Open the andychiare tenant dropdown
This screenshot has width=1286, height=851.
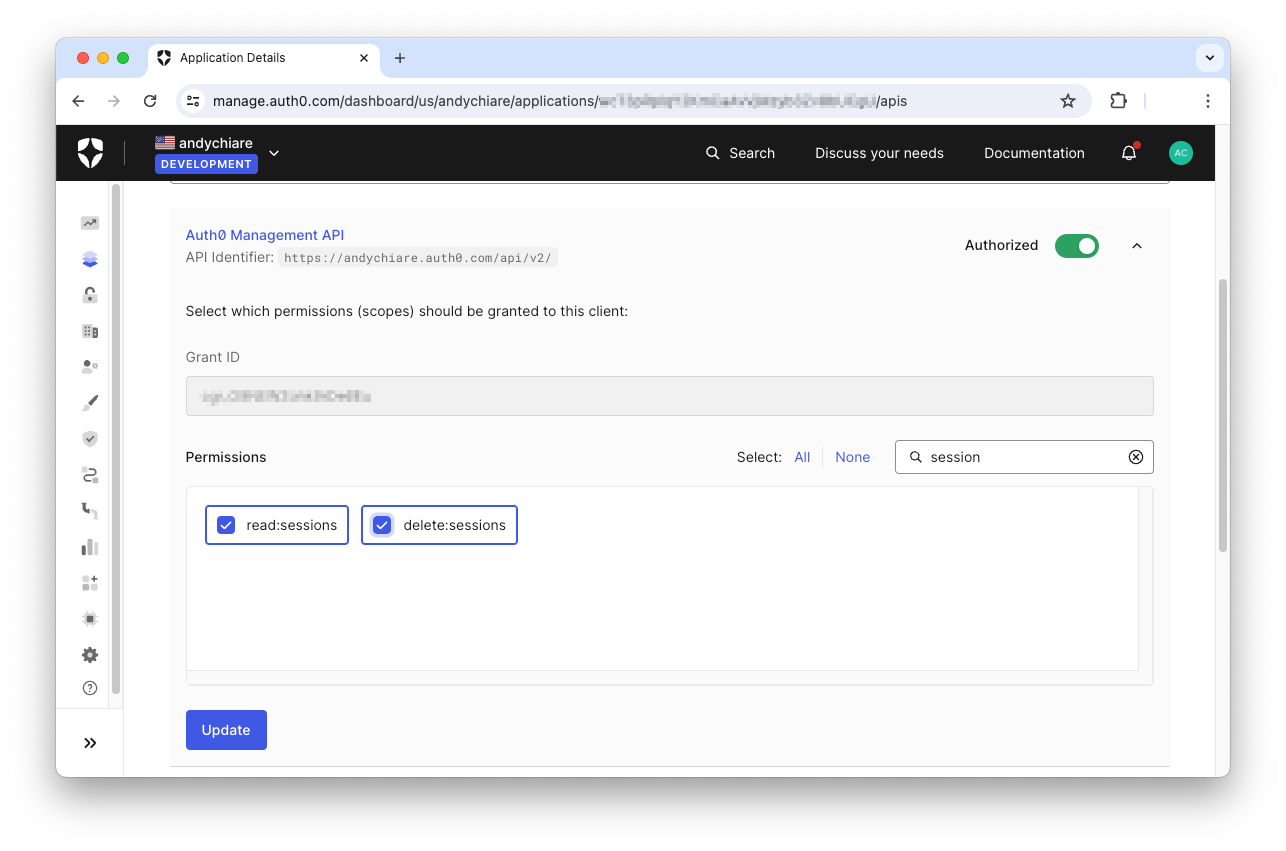tap(274, 153)
